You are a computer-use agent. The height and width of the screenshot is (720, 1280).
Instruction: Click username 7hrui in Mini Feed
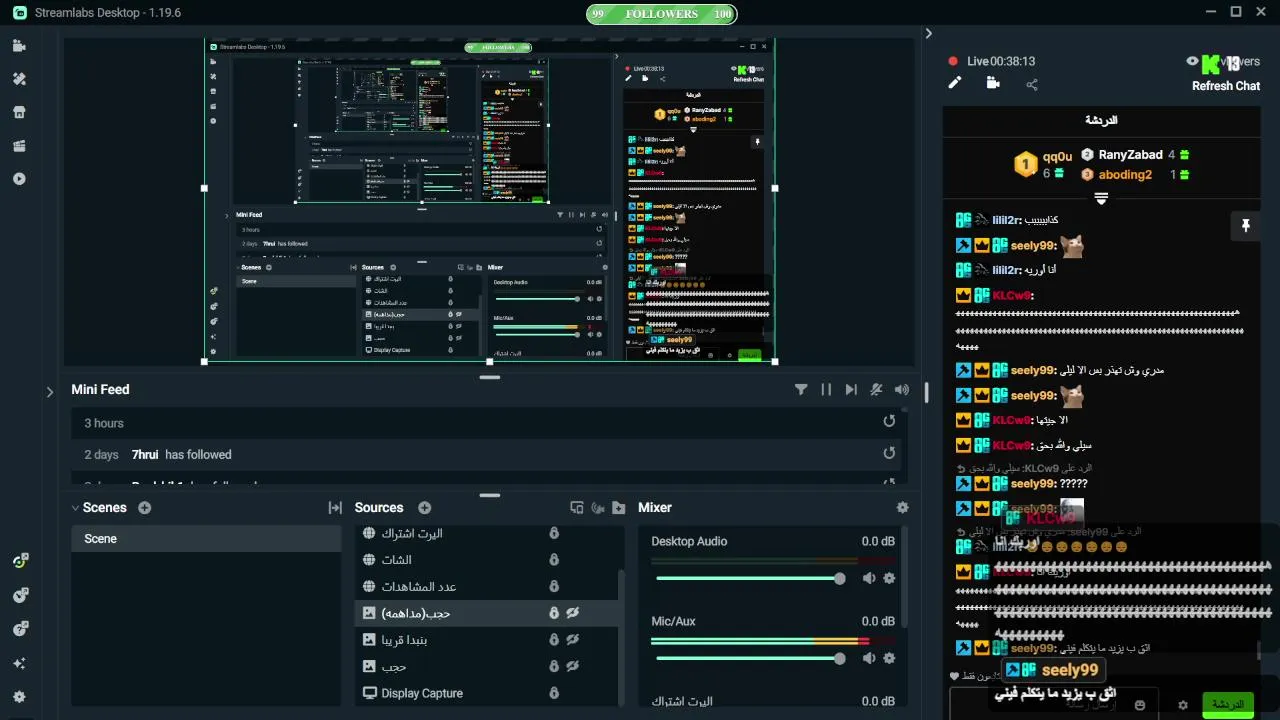(146, 454)
